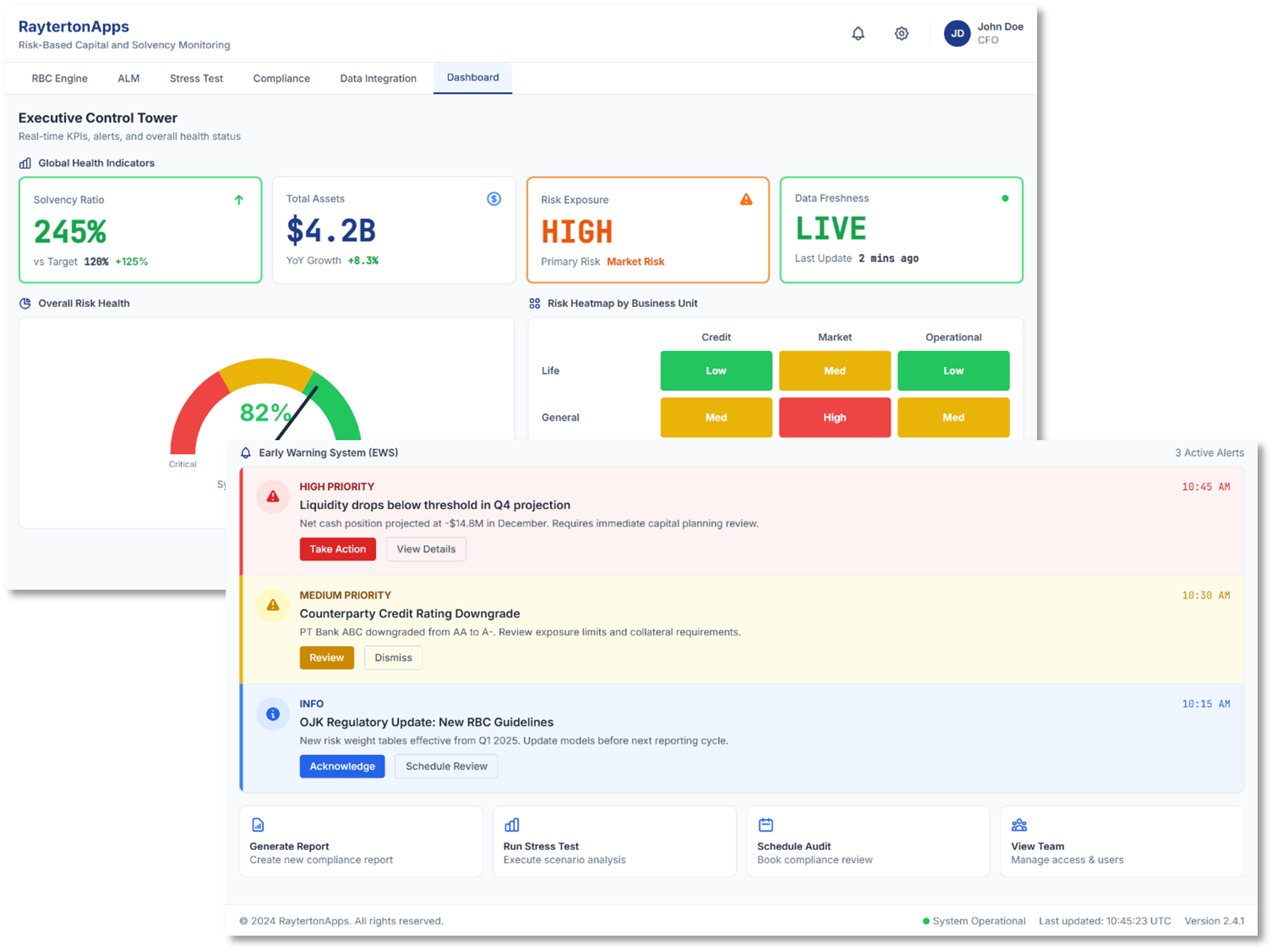Click the dollar icon on Total Assets
The height and width of the screenshot is (952, 1274).
click(x=494, y=199)
